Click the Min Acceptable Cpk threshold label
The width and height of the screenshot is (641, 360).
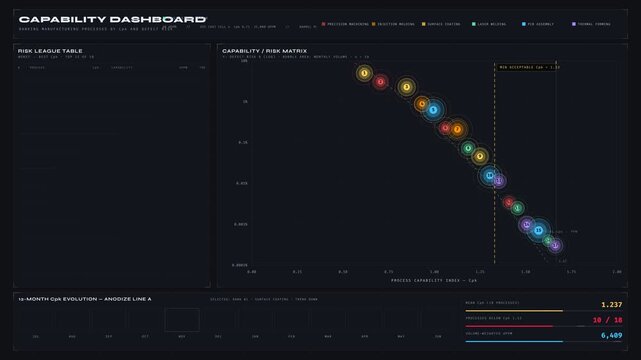pos(527,67)
